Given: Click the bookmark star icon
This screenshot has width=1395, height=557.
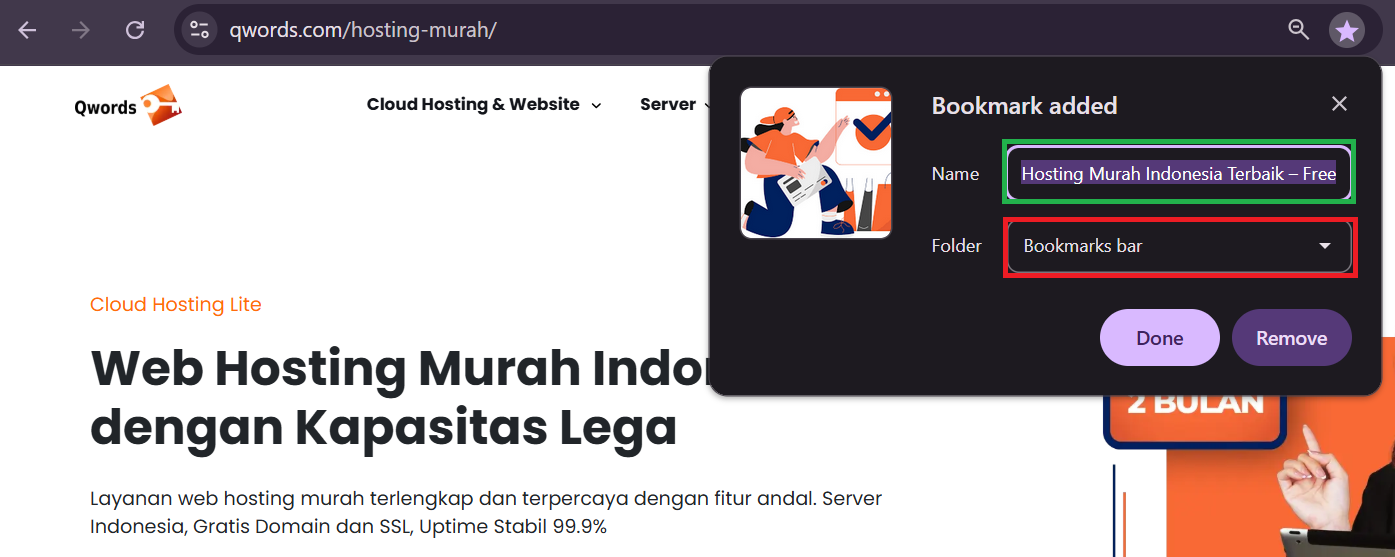Looking at the screenshot, I should tap(1347, 30).
